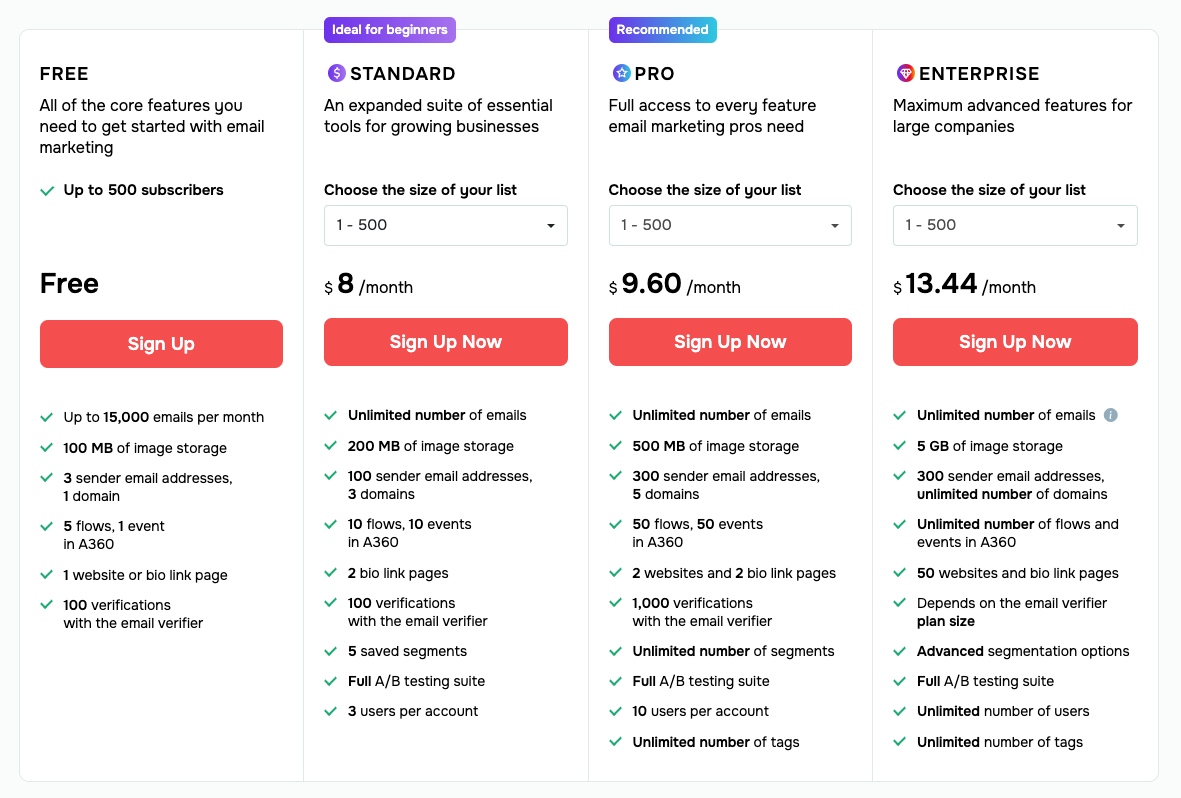Screen dimensions: 1181x798
Task: Click checkmark next to Up to 500 subscribers
Action: tap(47, 190)
